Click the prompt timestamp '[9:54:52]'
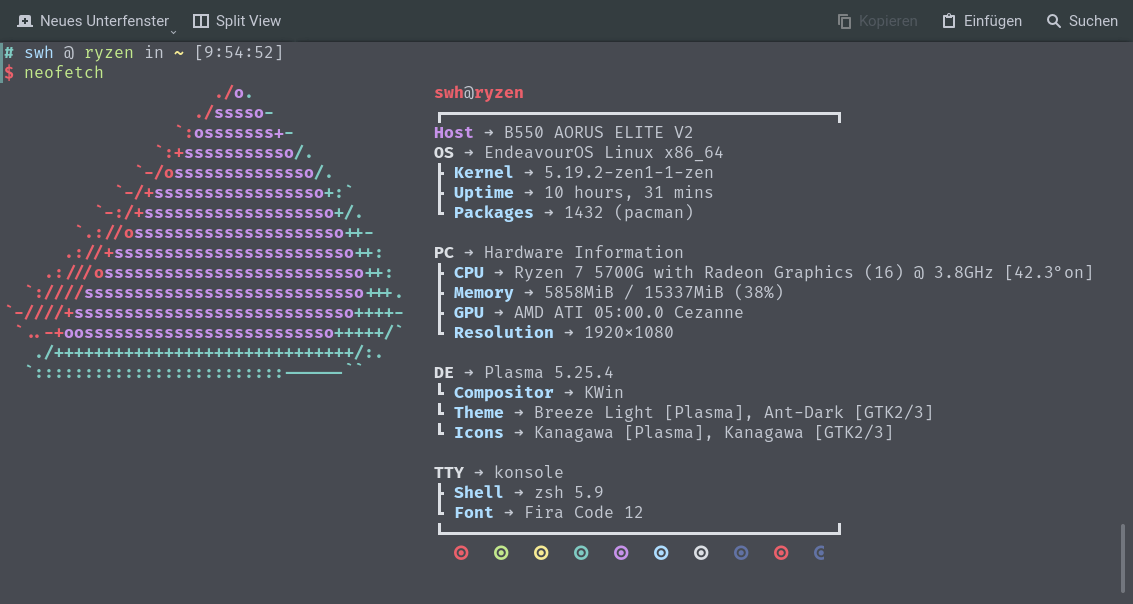 [239, 53]
